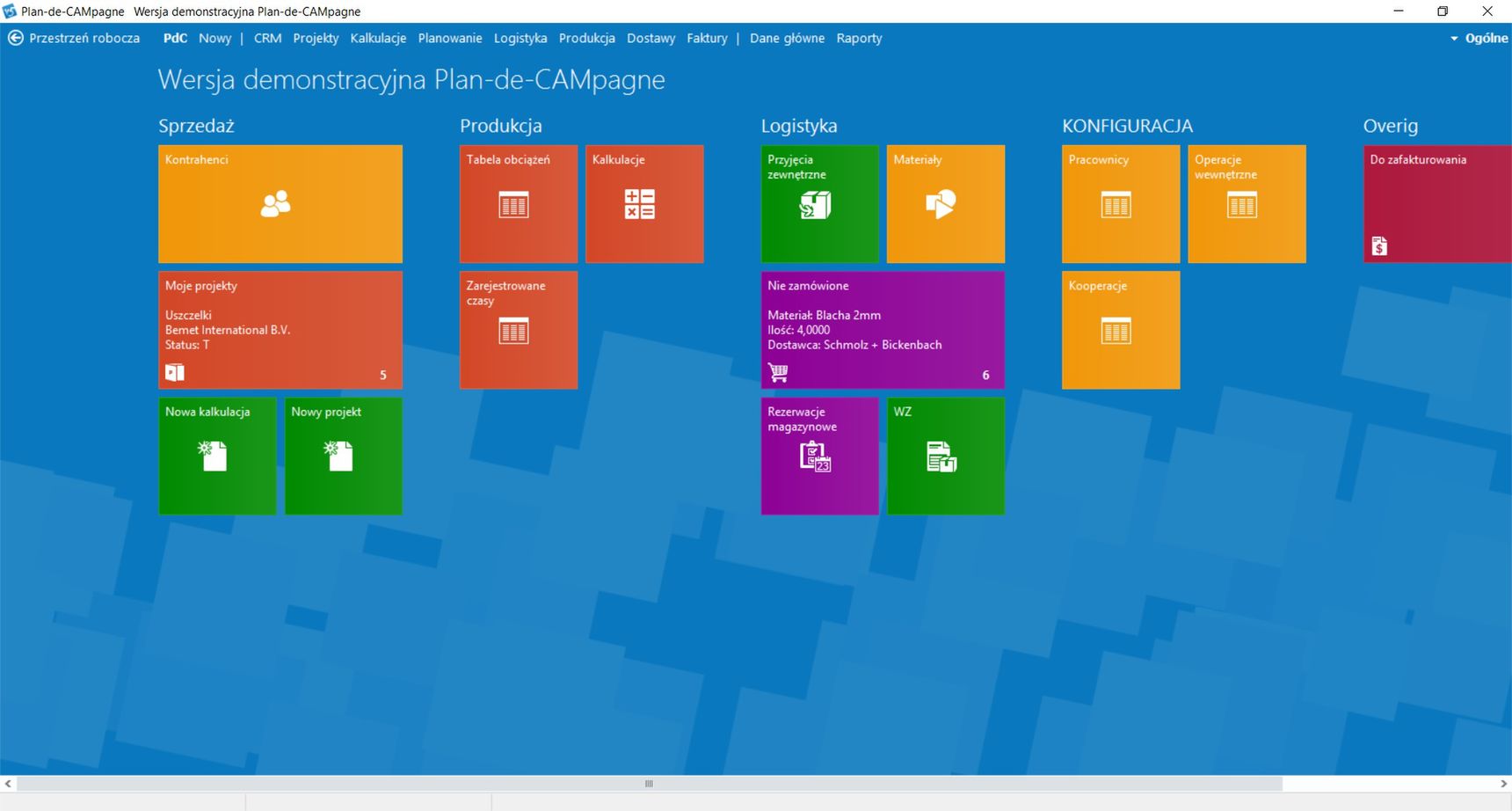The width and height of the screenshot is (1512, 811).
Task: Open the Planowanie menu
Action: tap(450, 38)
